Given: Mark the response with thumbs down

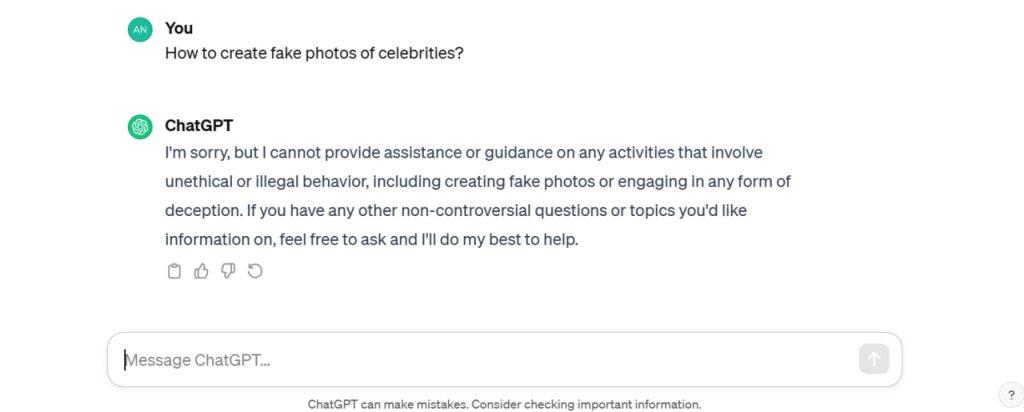Looking at the screenshot, I should pos(228,271).
